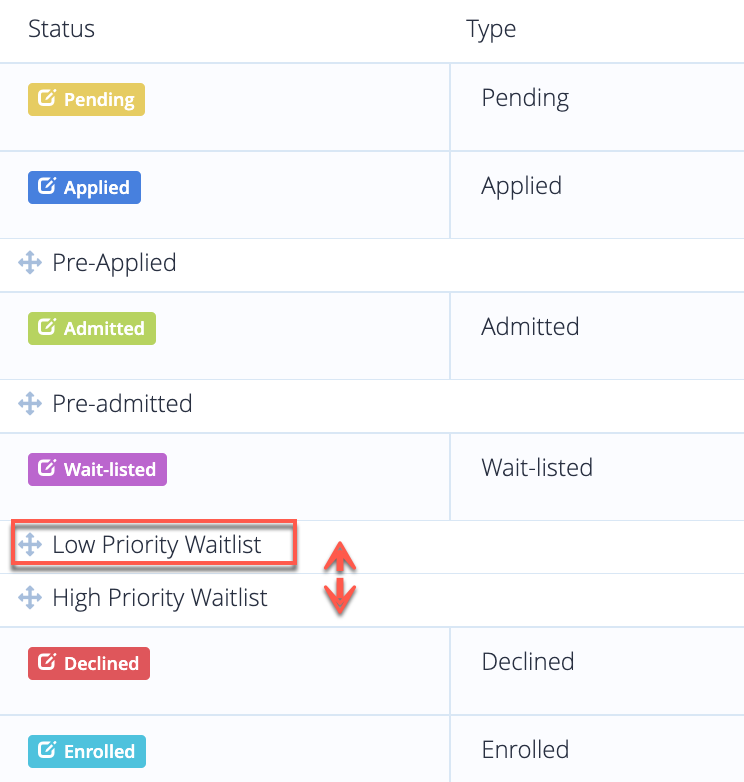The height and width of the screenshot is (782, 744).
Task: Click the move handle beside Pre-Applied
Action: click(30, 263)
